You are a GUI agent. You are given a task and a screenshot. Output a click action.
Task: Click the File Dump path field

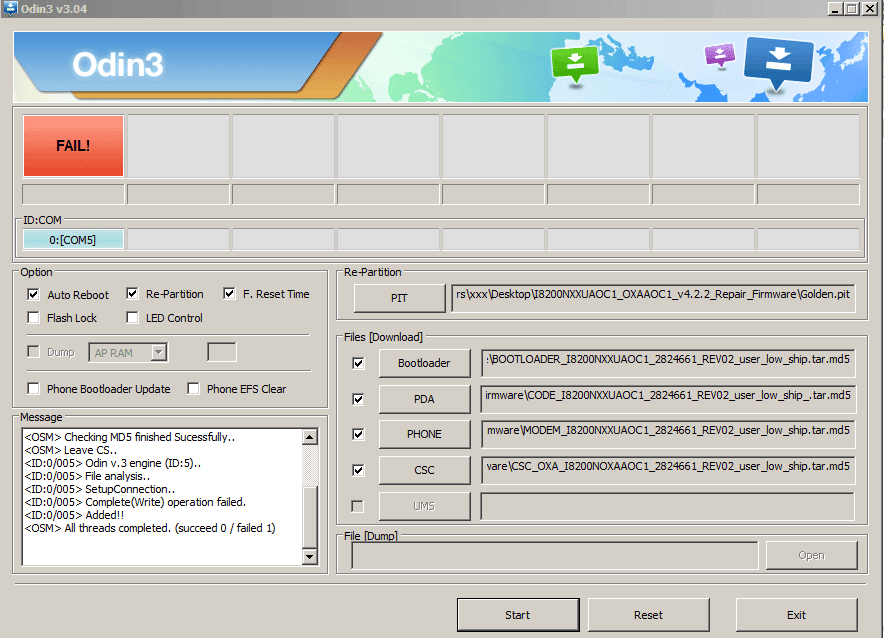coord(555,556)
